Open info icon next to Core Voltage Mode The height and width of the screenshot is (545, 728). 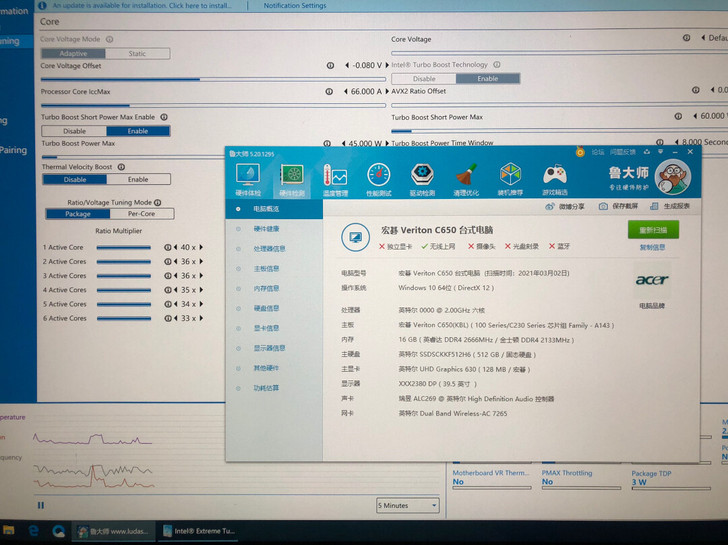pyautogui.click(x=110, y=39)
